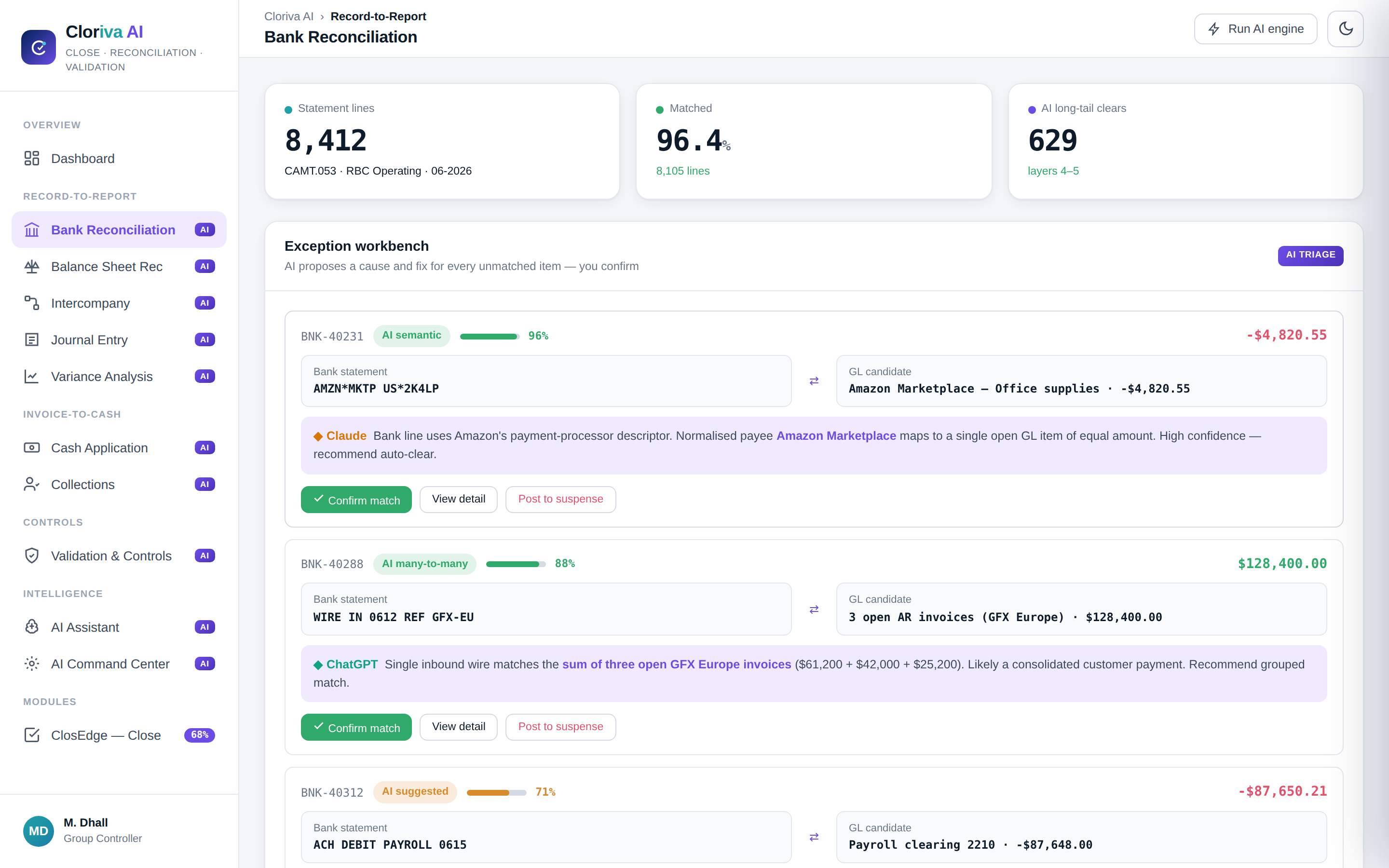Click swap arrows icon in BNK-40288 row
This screenshot has height=868, width=1389.
pos(814,610)
